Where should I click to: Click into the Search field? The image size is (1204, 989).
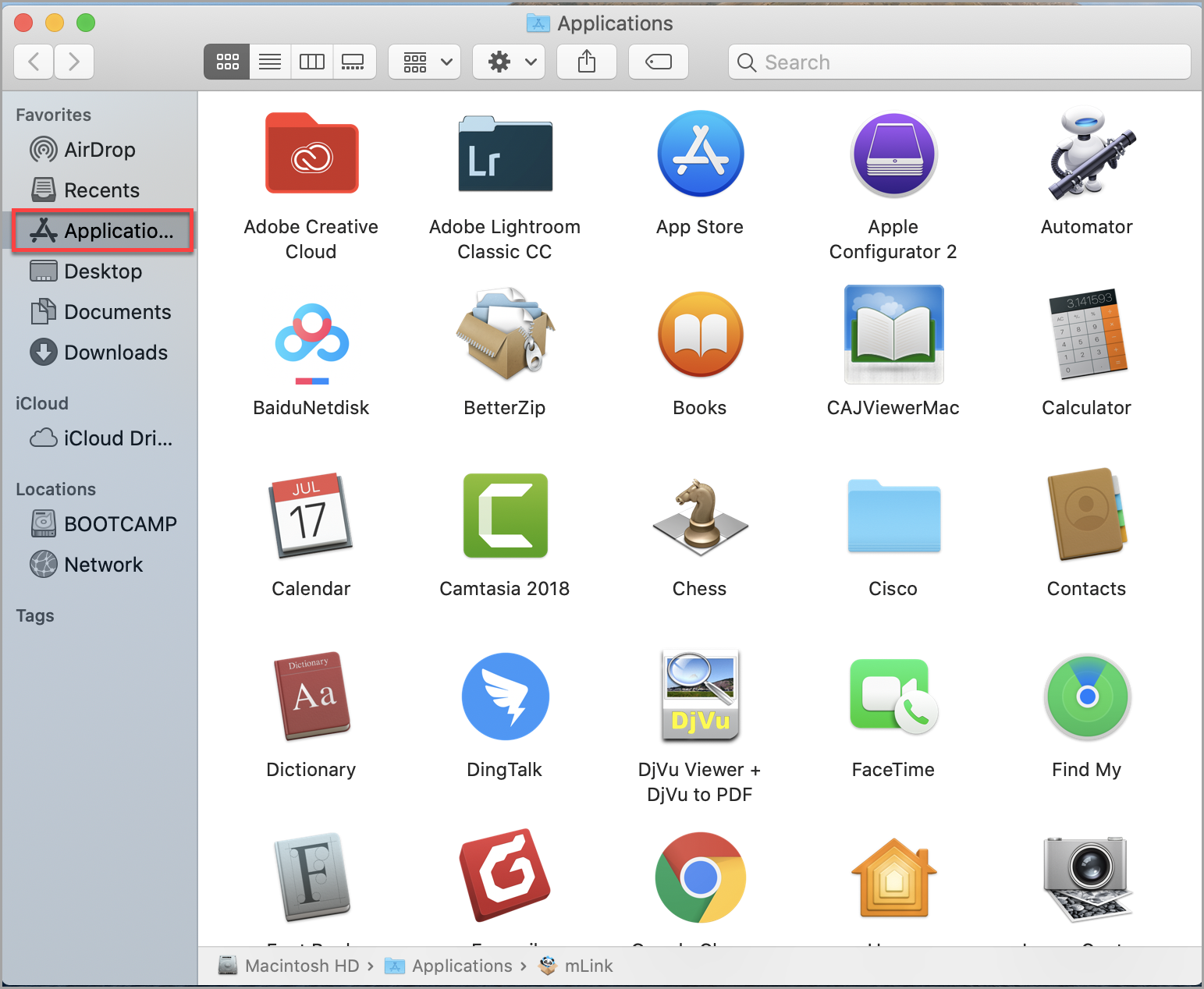[x=960, y=62]
